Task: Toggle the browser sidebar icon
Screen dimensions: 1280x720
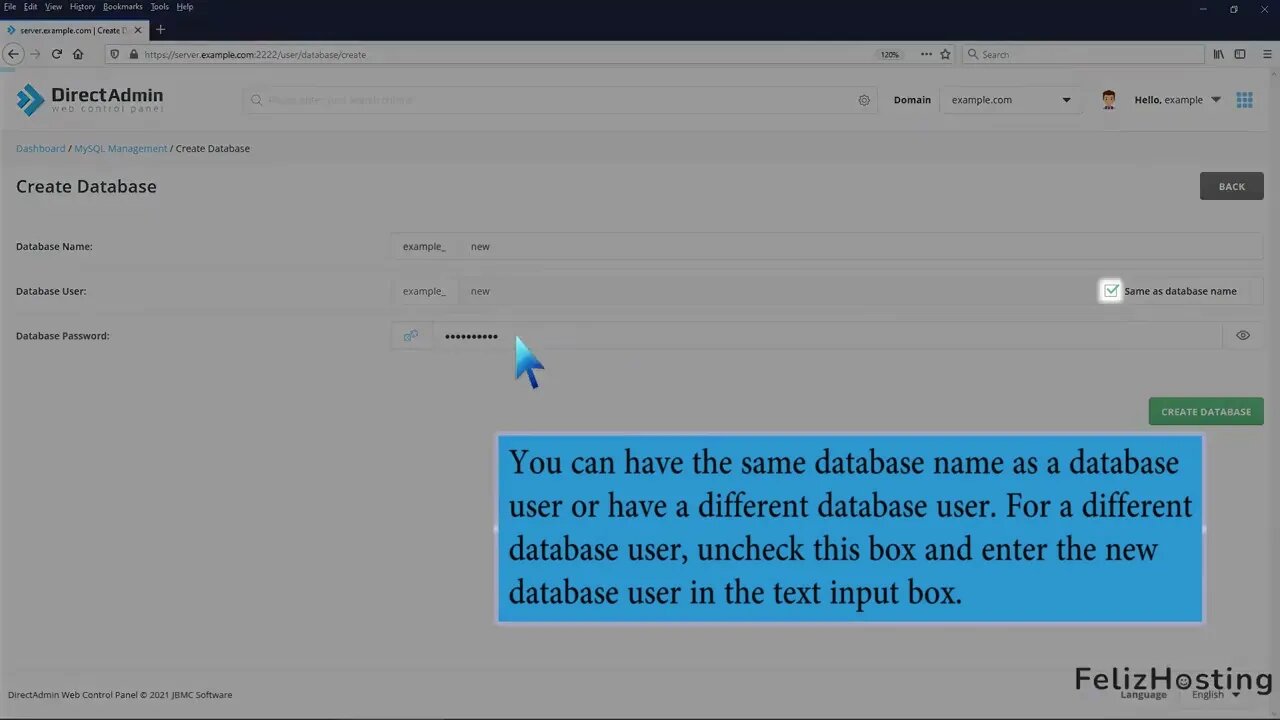Action: 1240,54
